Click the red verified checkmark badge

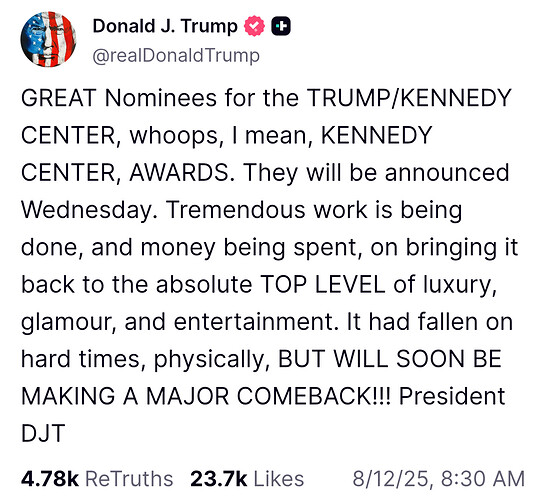coord(254,26)
